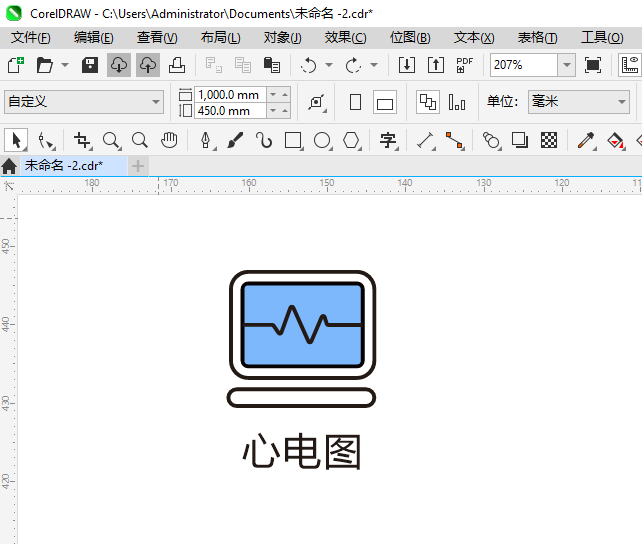Open the 效果(C) menu
Screen dimensions: 642x544
pyautogui.click(x=346, y=38)
